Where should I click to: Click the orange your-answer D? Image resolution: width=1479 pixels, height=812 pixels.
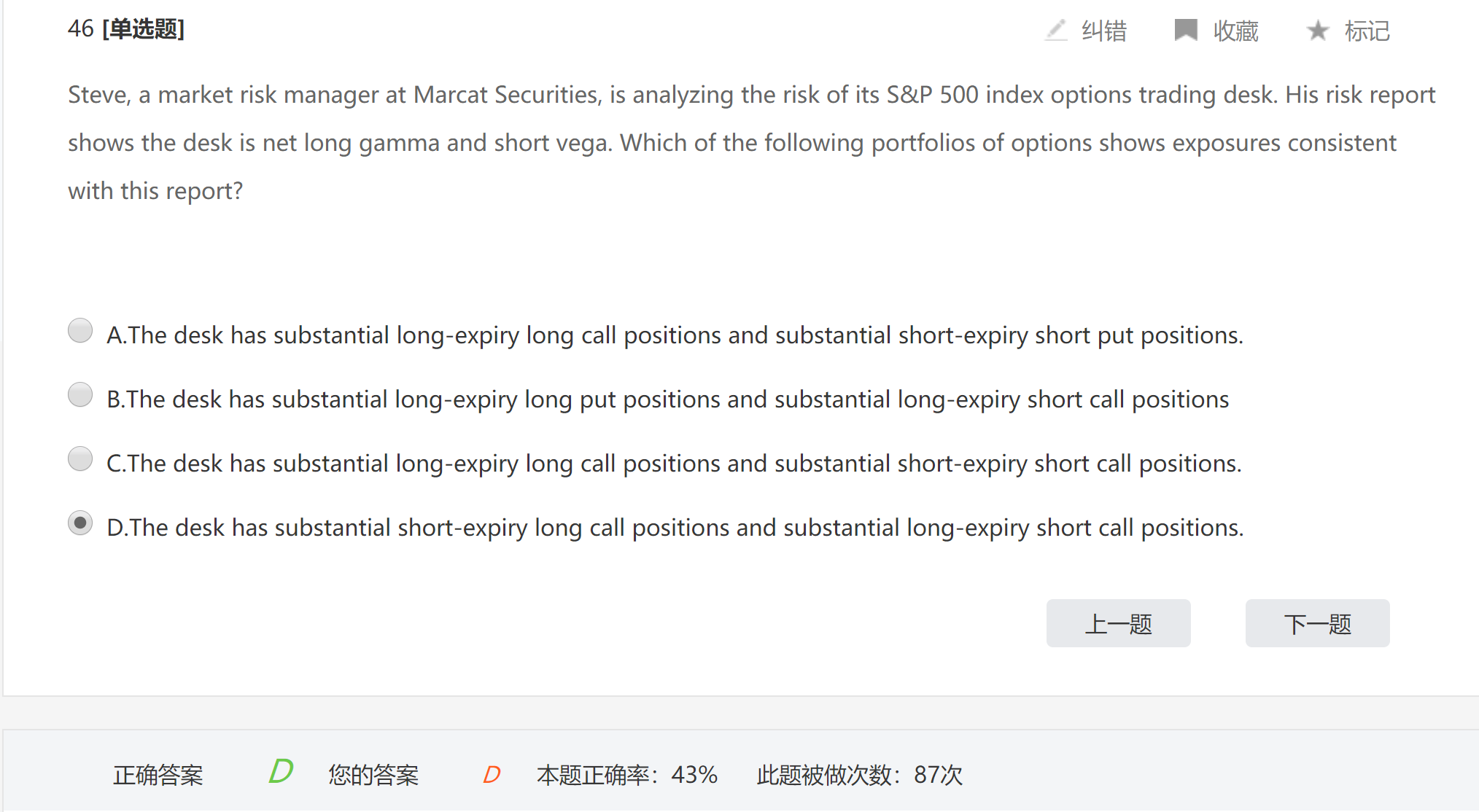(x=492, y=774)
